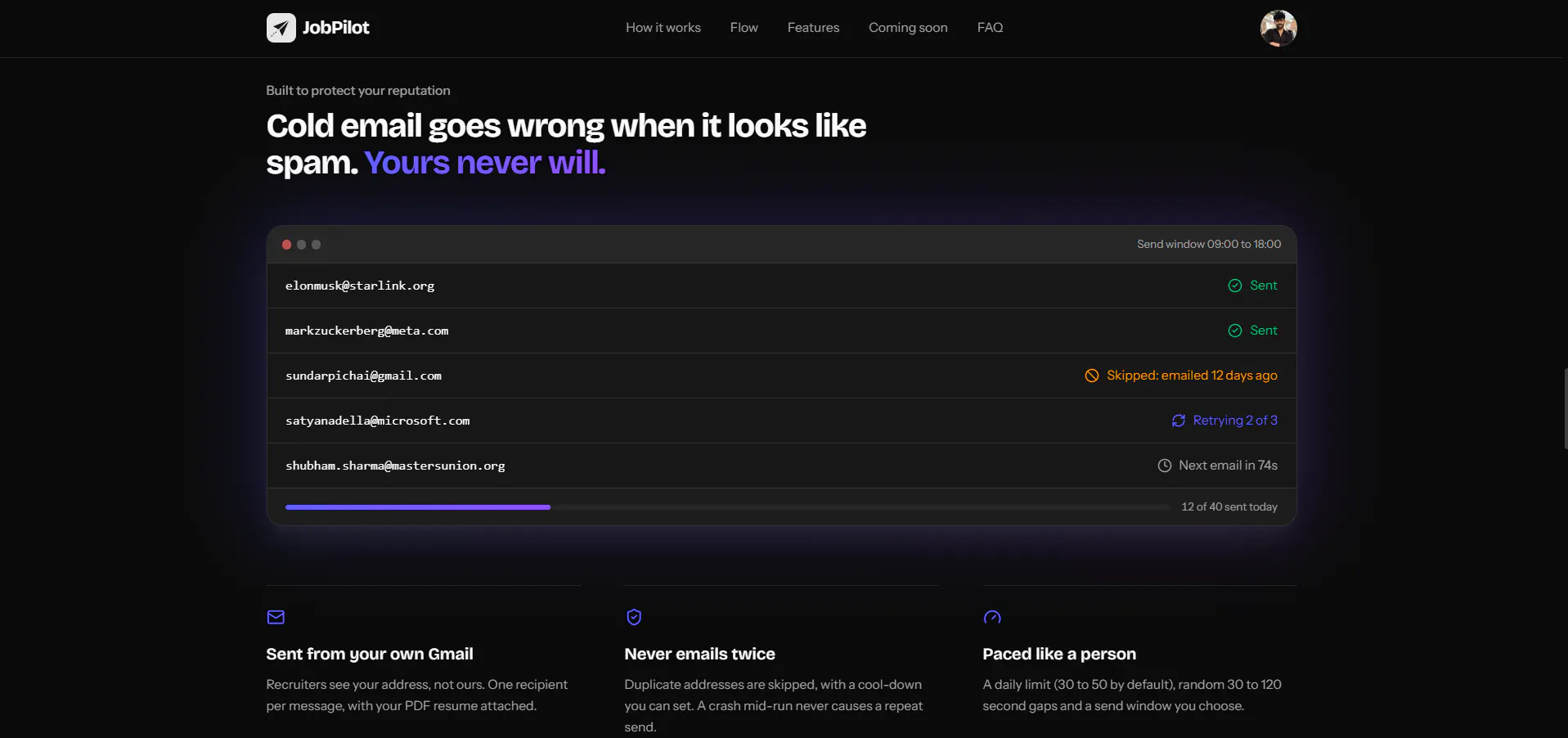Click 'Built to protect your reputation' tagline
The height and width of the screenshot is (738, 1568).
pyautogui.click(x=358, y=91)
